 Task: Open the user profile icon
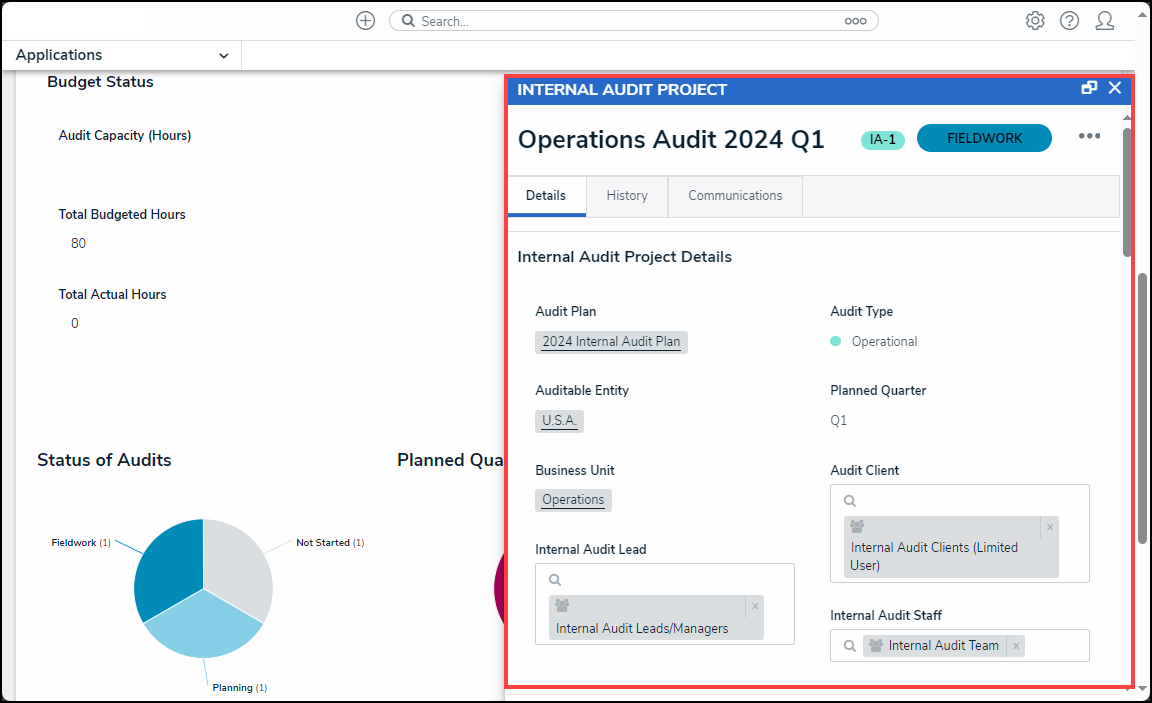1104,21
